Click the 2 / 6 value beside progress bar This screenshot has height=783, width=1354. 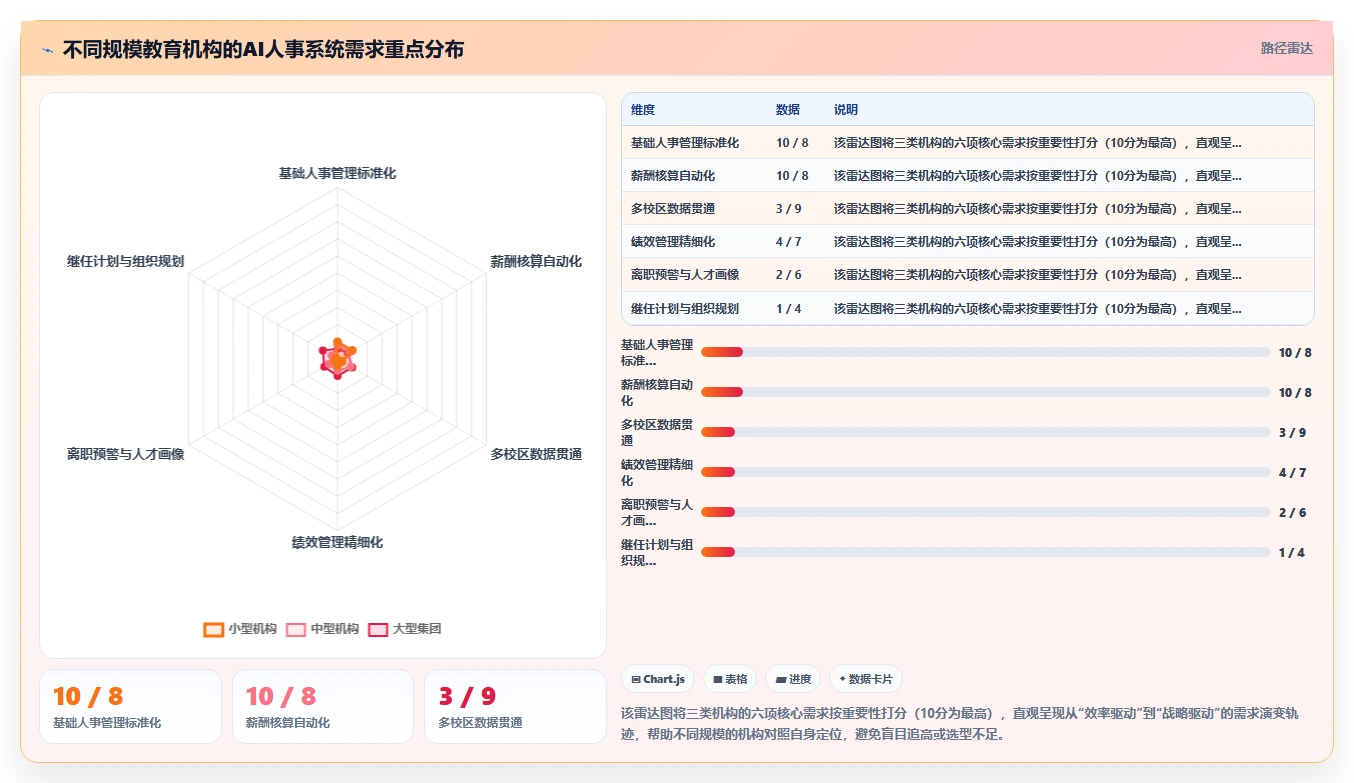1292,512
